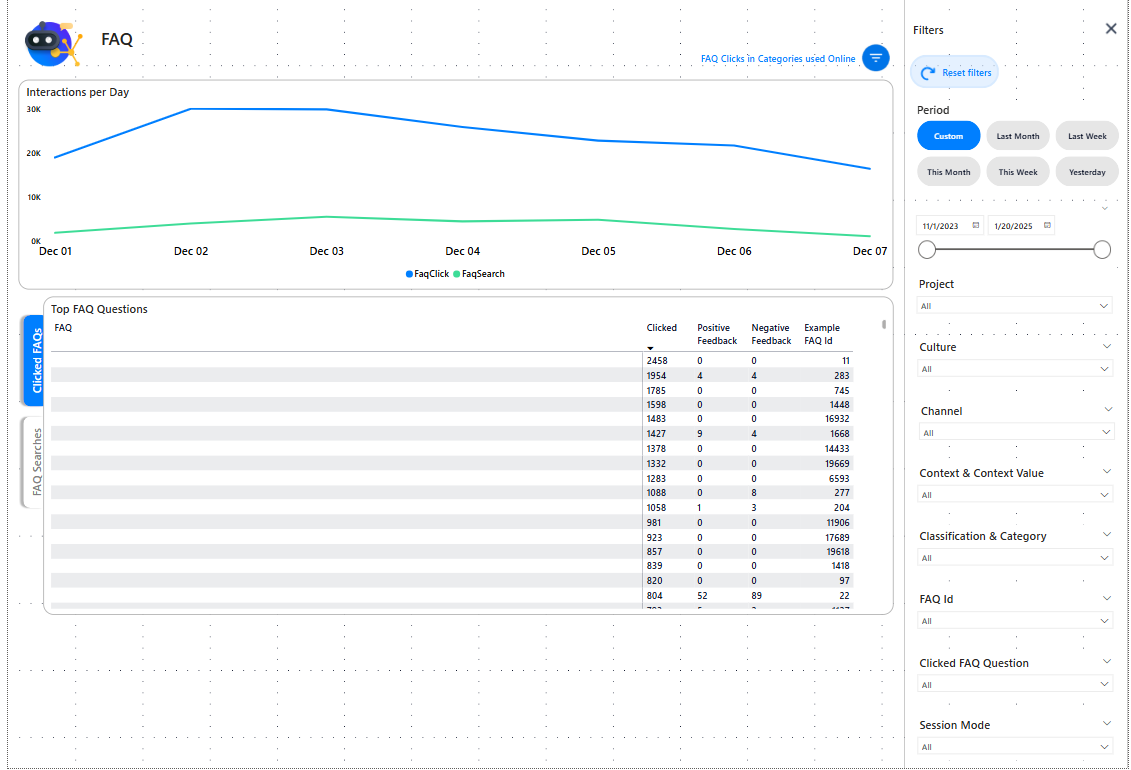The width and height of the screenshot is (1131, 770).
Task: Click the Reset filters button
Action: 955,73
